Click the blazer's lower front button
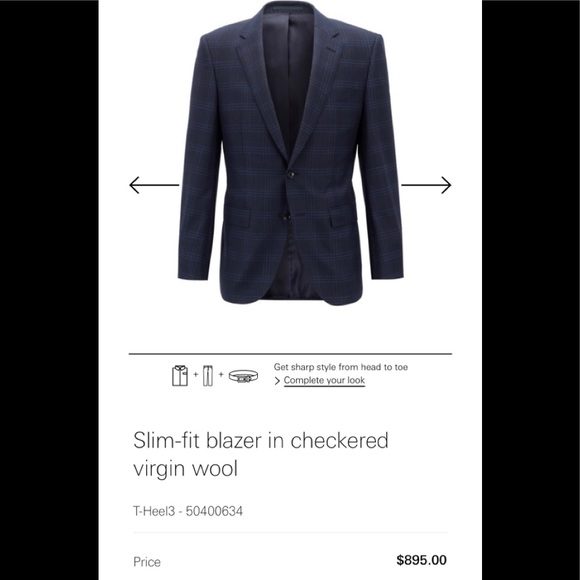 pyautogui.click(x=286, y=217)
